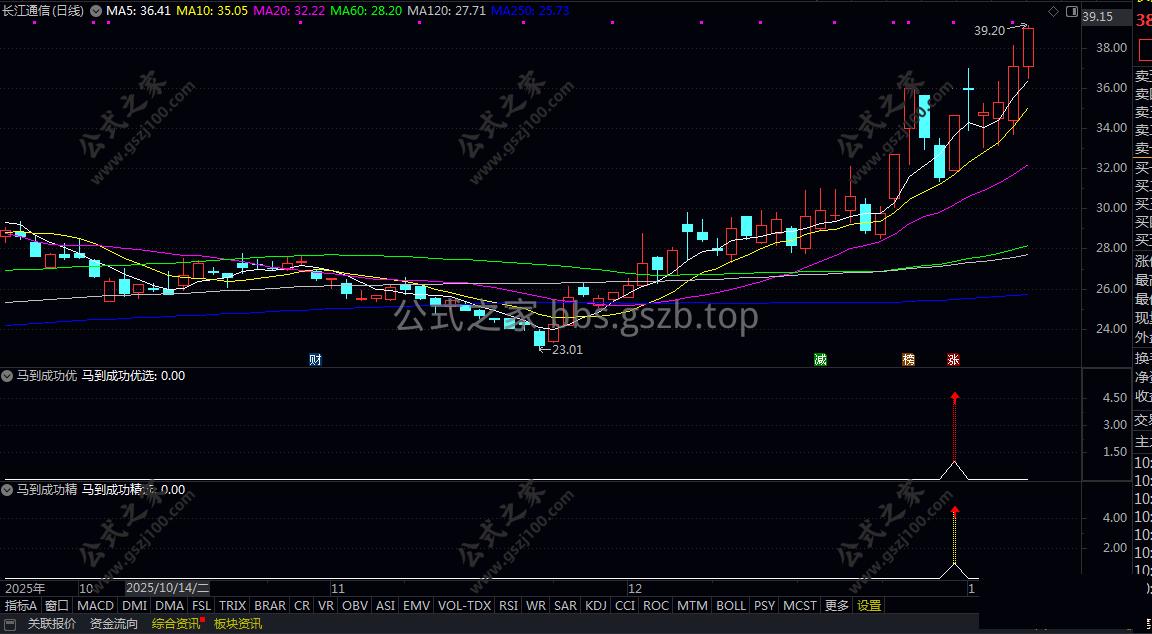
Task: Click the MA120: 27.71 value
Action: click(x=446, y=11)
